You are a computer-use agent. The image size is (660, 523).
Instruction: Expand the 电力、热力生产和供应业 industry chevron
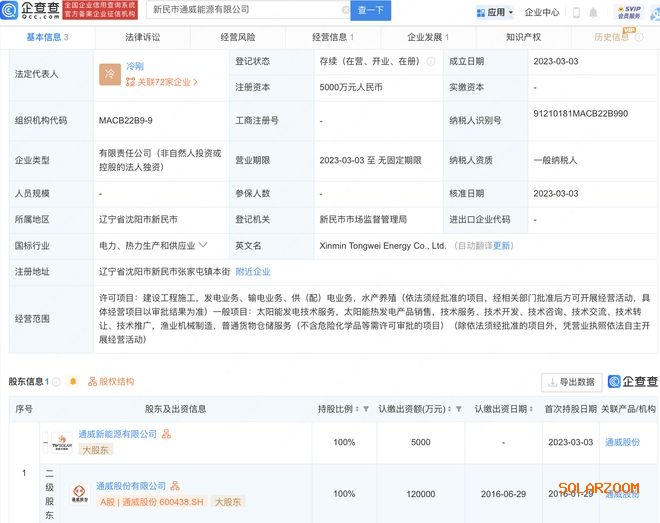click(x=203, y=244)
